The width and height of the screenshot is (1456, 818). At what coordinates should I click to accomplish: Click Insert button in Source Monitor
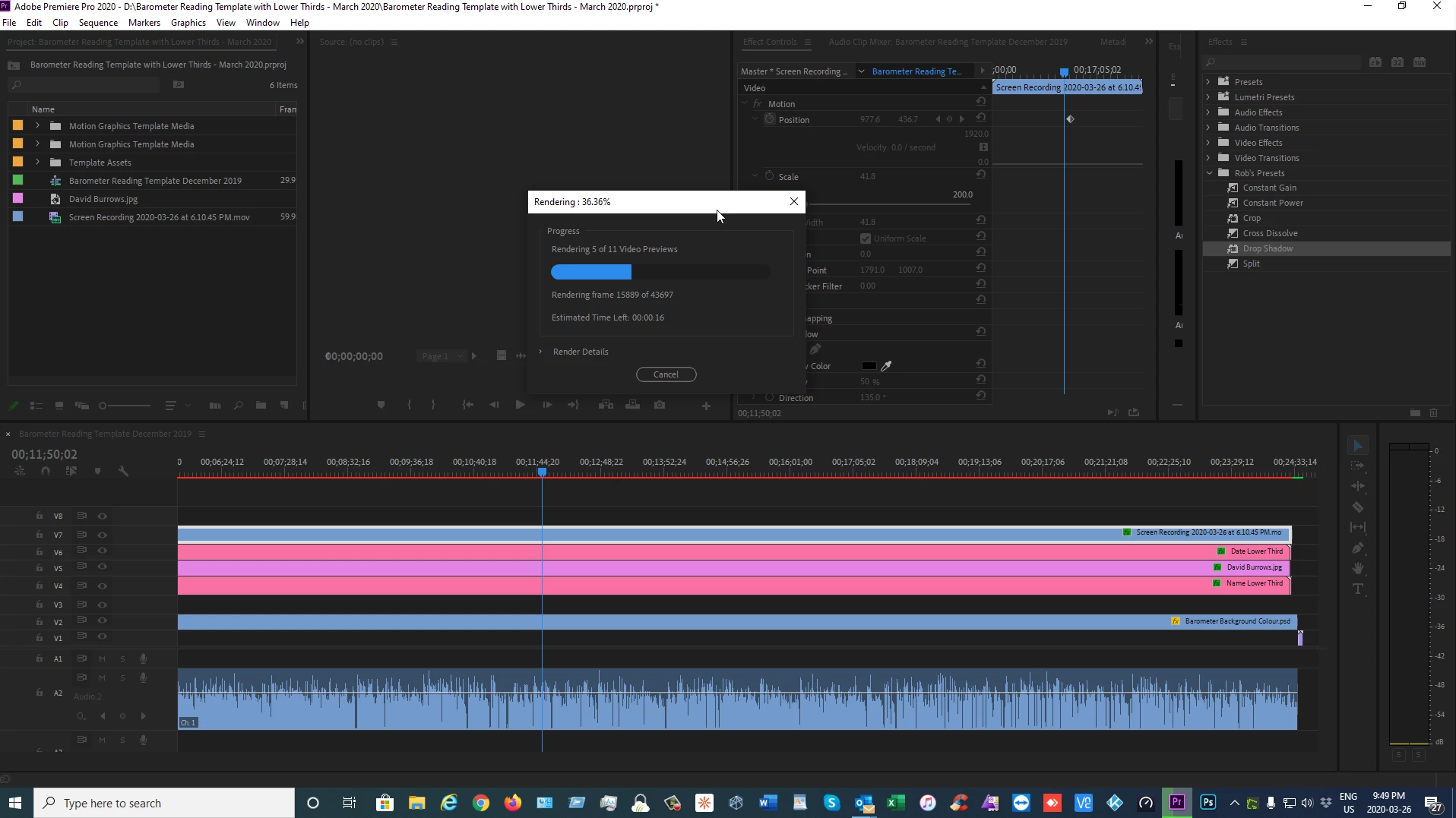tap(606, 405)
